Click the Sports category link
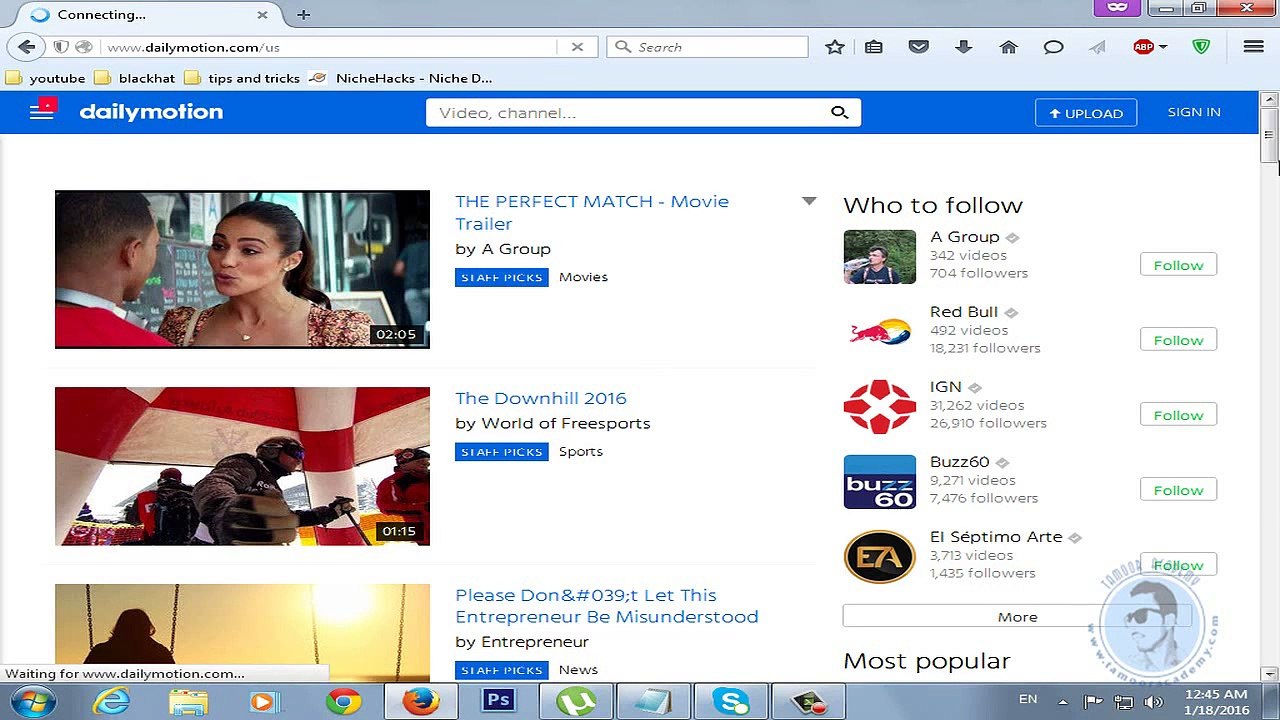The height and width of the screenshot is (720, 1280). point(581,451)
